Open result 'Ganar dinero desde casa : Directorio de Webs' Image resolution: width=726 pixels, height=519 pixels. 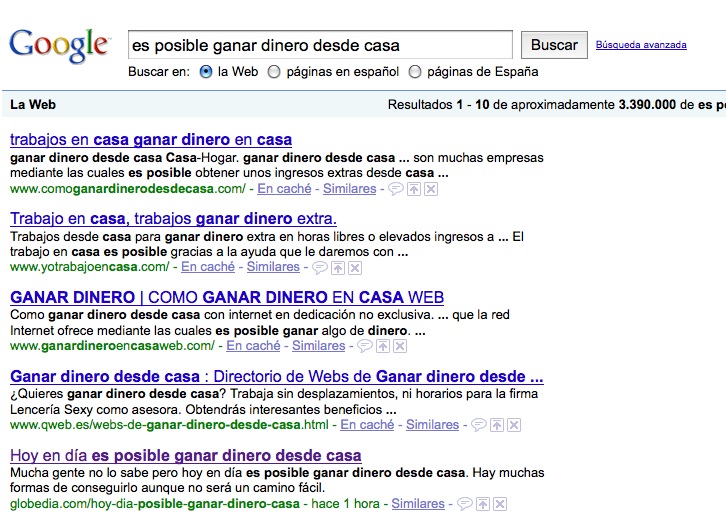[277, 376]
